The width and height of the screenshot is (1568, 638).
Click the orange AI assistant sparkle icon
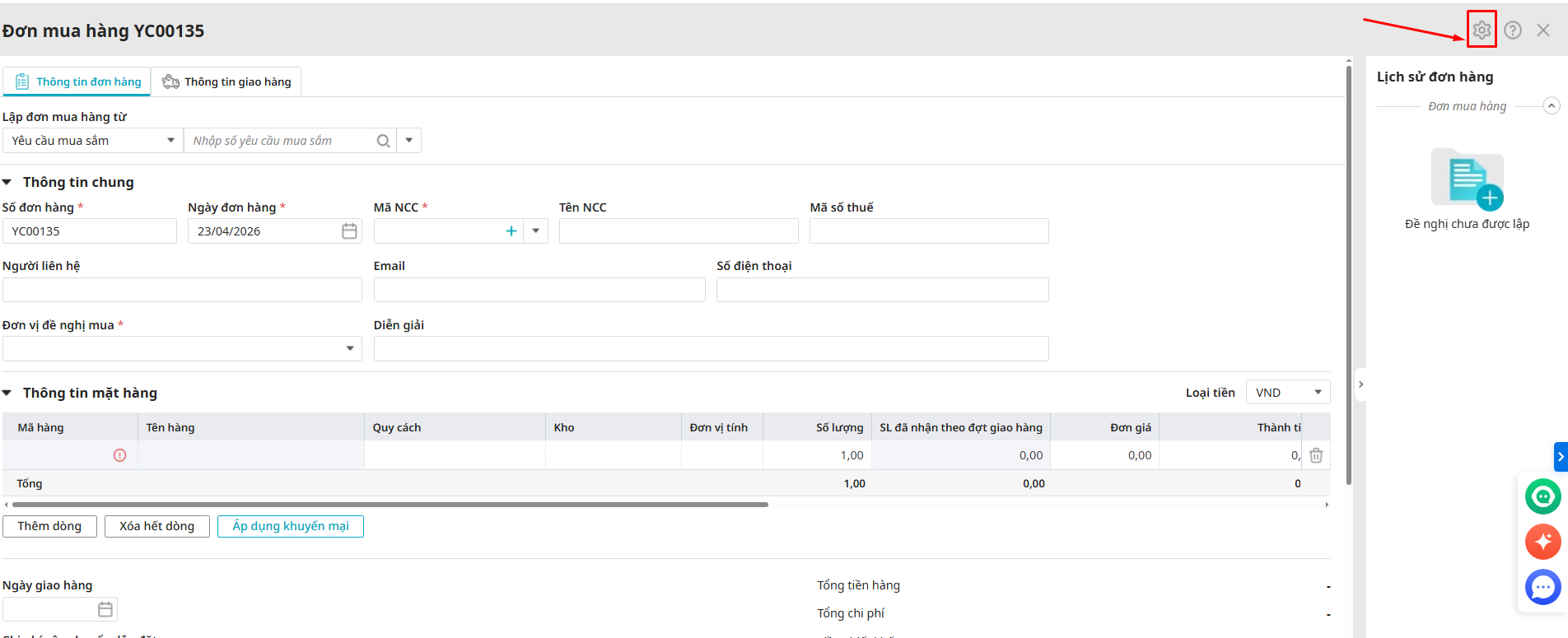[1542, 542]
